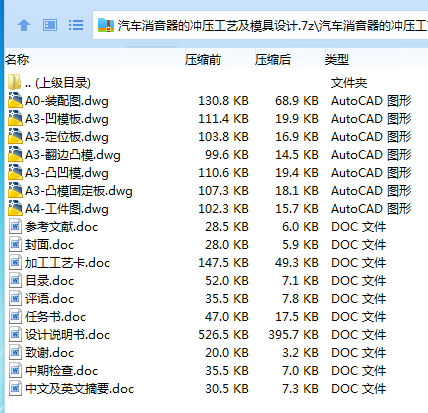Viewport: 428px width, 413px height.
Task: Click the Word icon of 评语.doc
Action: coord(15,298)
